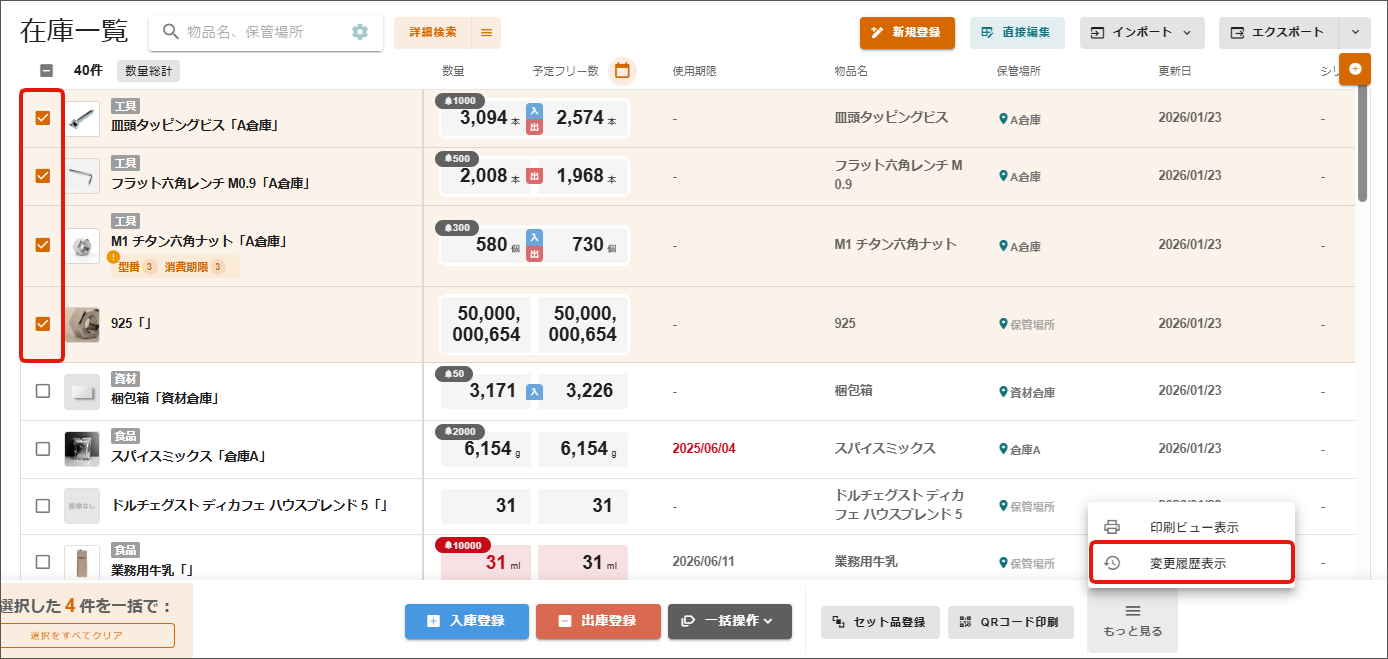Click the 新規登録 button
This screenshot has height=659, width=1388.
point(907,33)
